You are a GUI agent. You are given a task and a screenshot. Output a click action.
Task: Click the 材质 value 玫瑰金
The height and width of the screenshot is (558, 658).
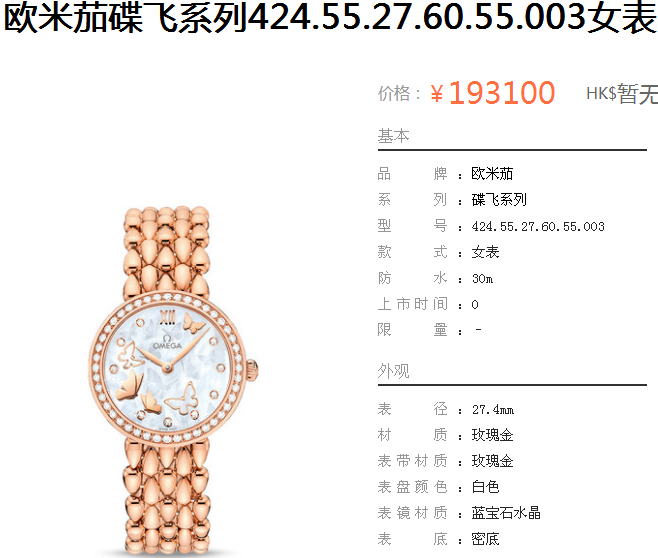click(492, 435)
